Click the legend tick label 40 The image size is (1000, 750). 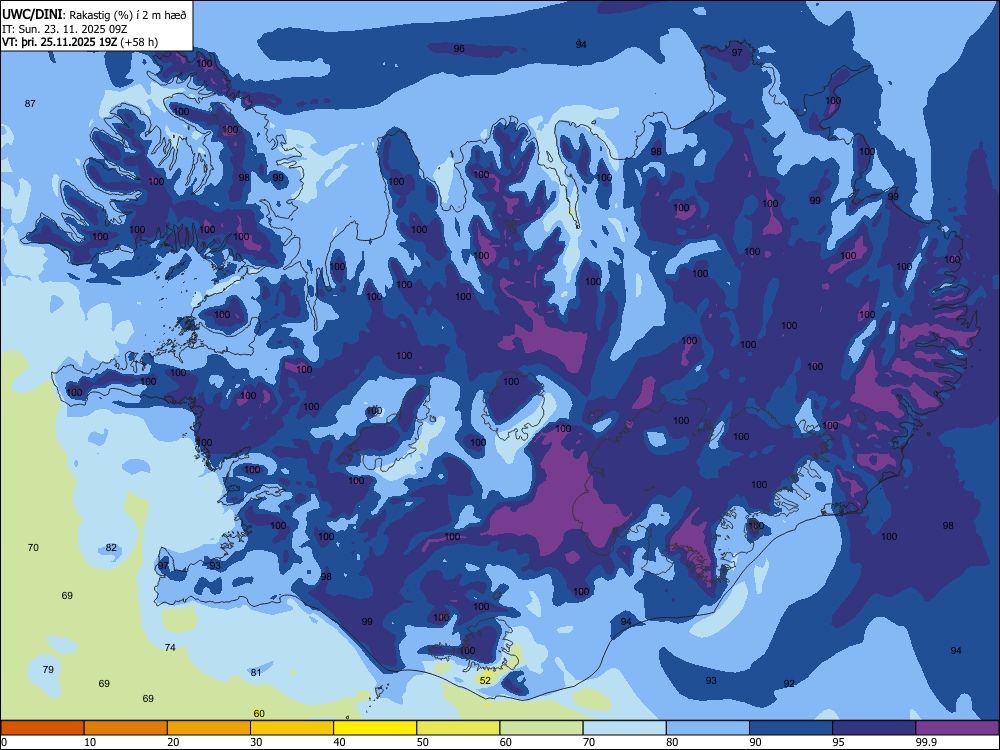pyautogui.click(x=339, y=742)
